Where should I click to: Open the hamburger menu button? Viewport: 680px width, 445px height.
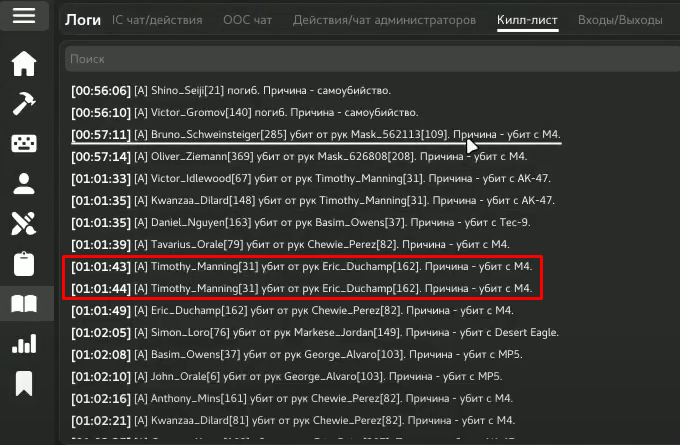24,16
